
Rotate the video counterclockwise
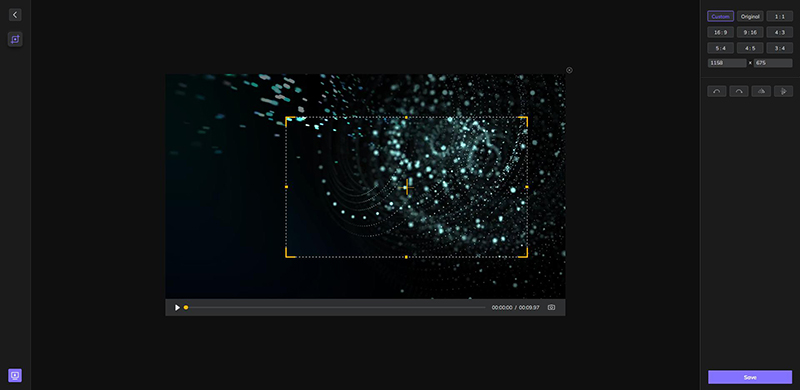716,91
